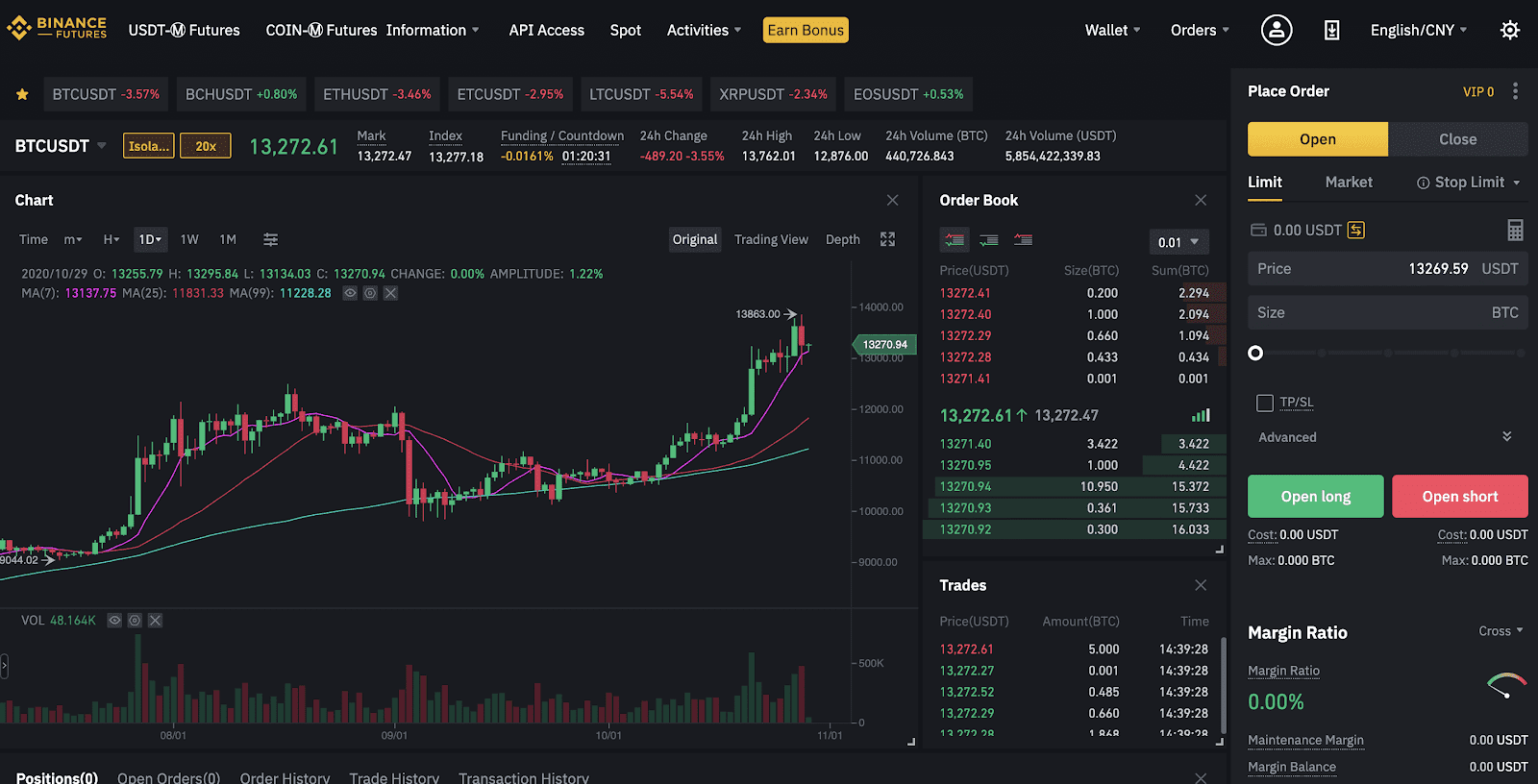1538x784 pixels.
Task: Click the margin ratio gauge icon
Action: click(1506, 684)
